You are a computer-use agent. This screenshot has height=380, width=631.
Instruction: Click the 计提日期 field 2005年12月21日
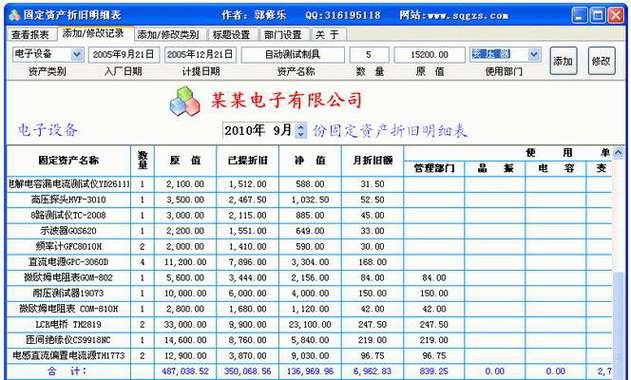pos(200,55)
